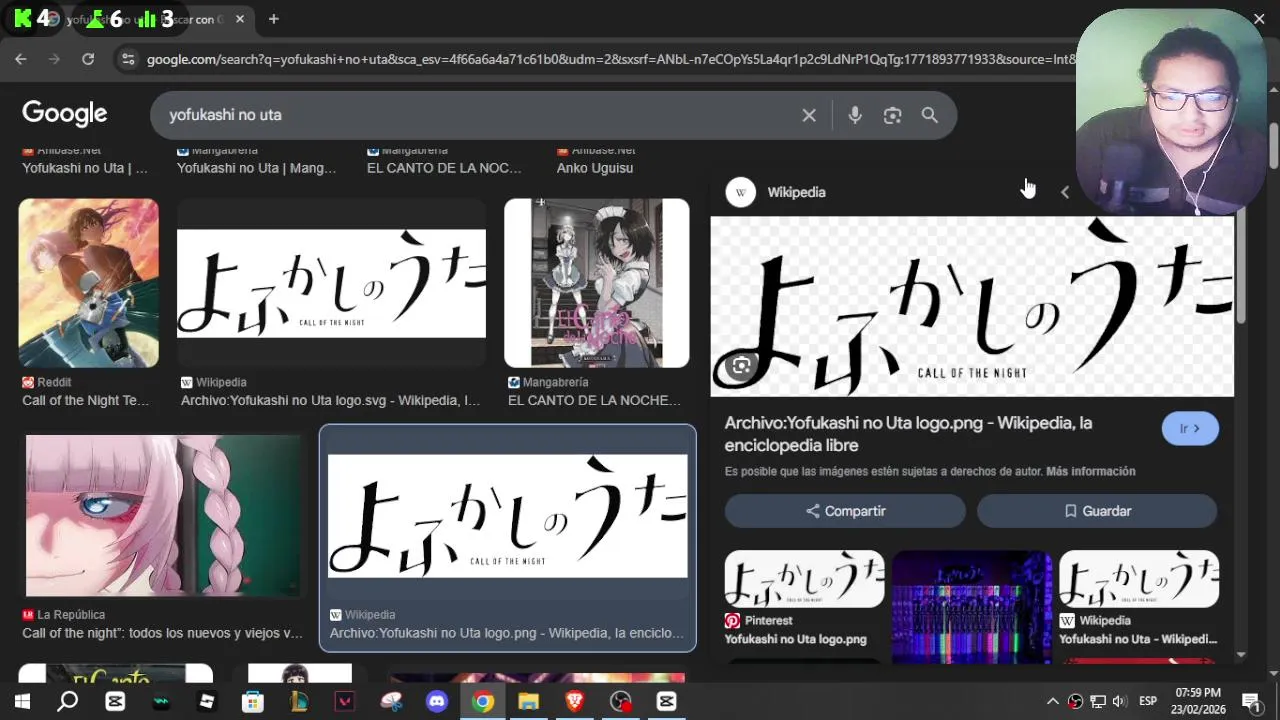Viewport: 1280px width, 720px height.
Task: Start voice search with the microphone icon
Action: [855, 115]
